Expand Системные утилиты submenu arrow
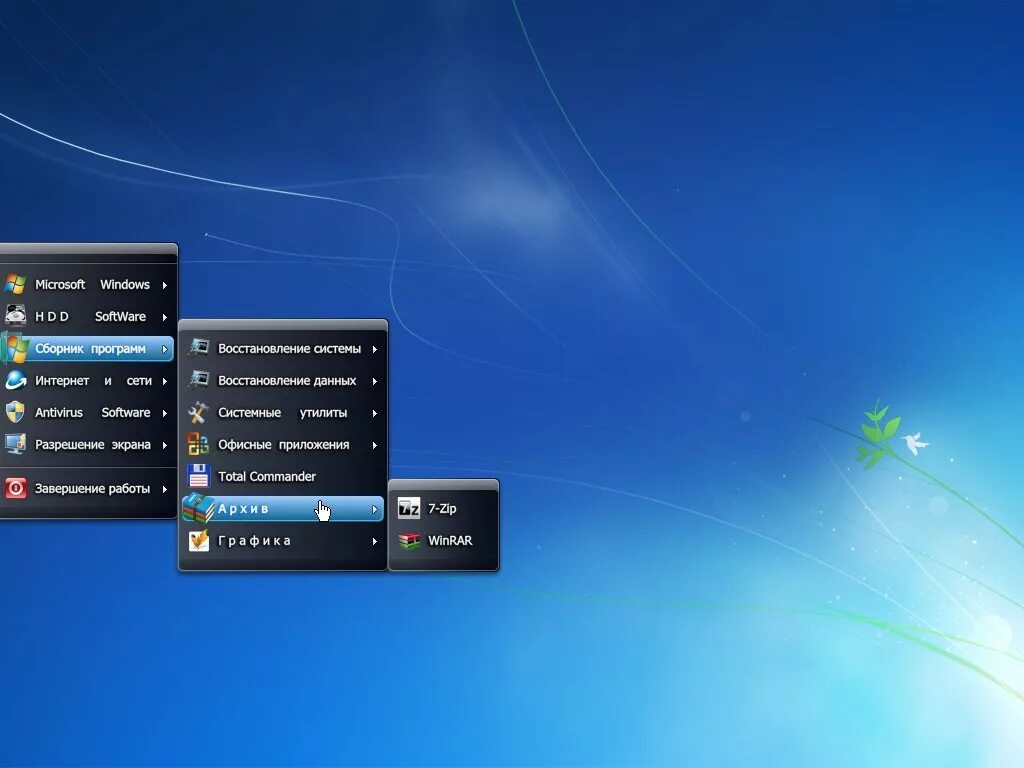The image size is (1024, 768). point(375,413)
